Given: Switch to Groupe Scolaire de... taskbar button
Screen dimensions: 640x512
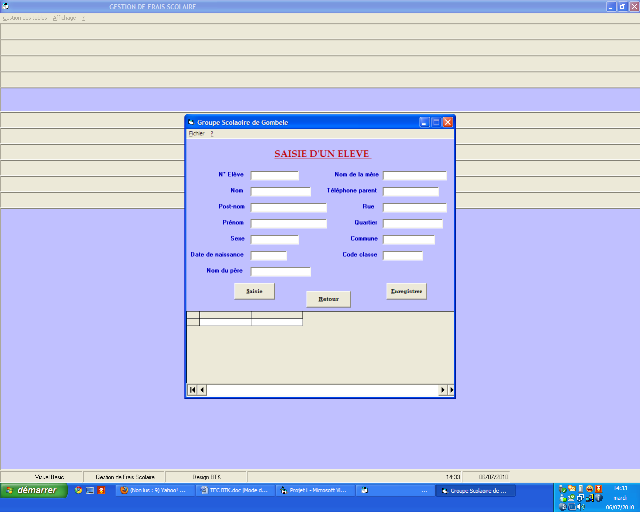Looking at the screenshot, I should pos(475,490).
